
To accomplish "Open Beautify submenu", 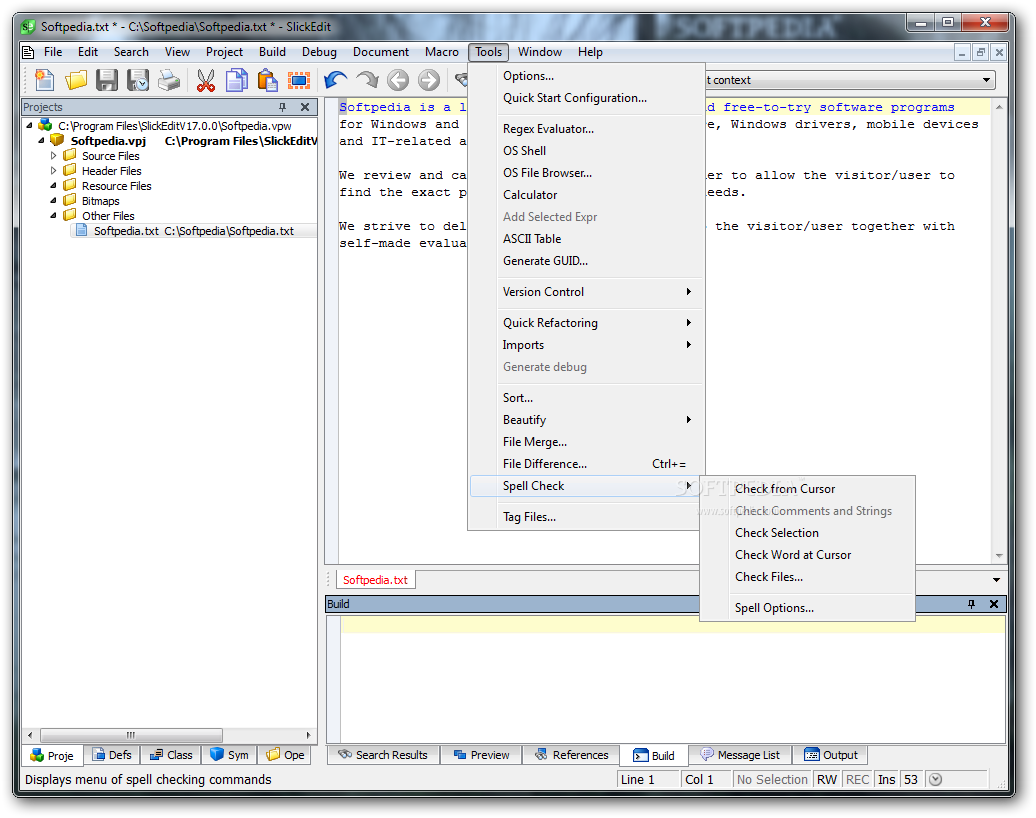I will (x=587, y=420).
